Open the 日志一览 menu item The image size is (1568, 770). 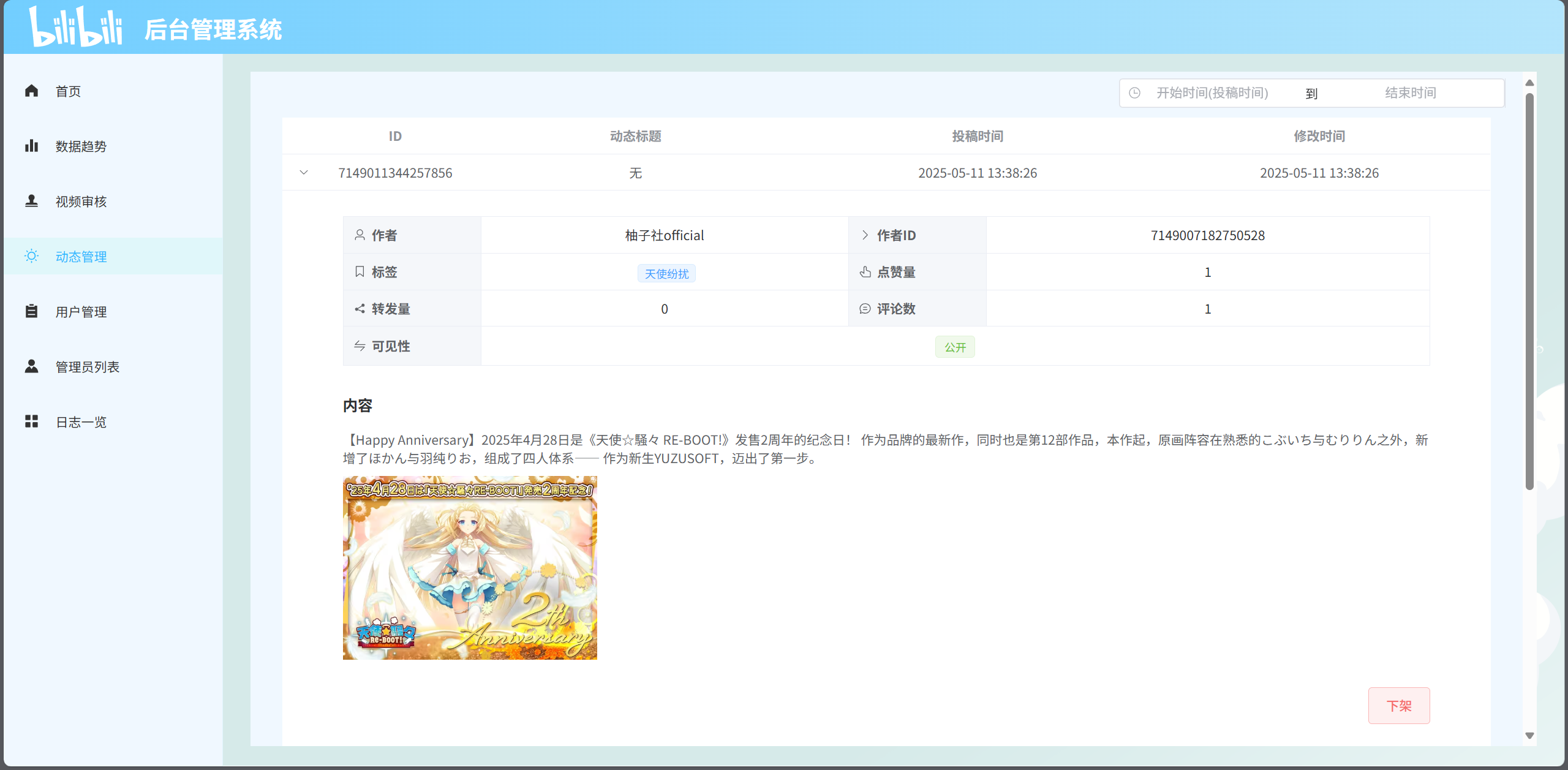(81, 421)
